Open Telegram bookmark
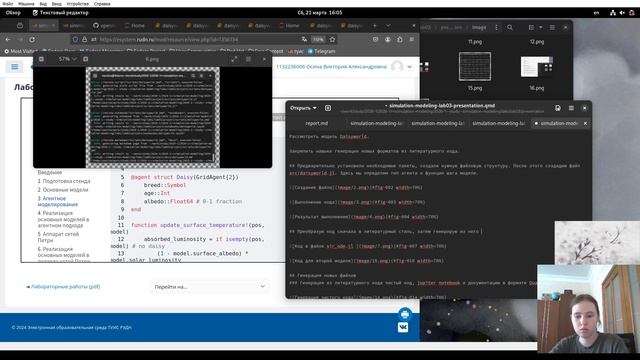 click(x=322, y=51)
